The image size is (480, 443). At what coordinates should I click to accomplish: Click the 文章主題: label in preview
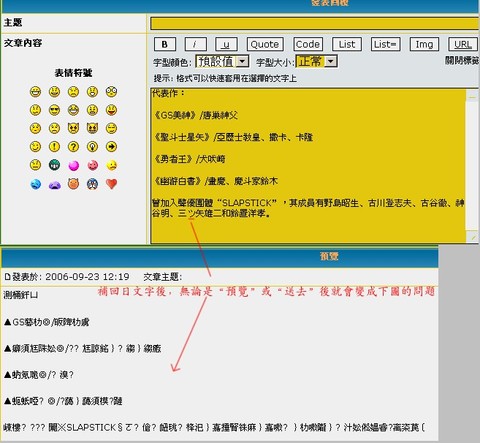coord(163,277)
